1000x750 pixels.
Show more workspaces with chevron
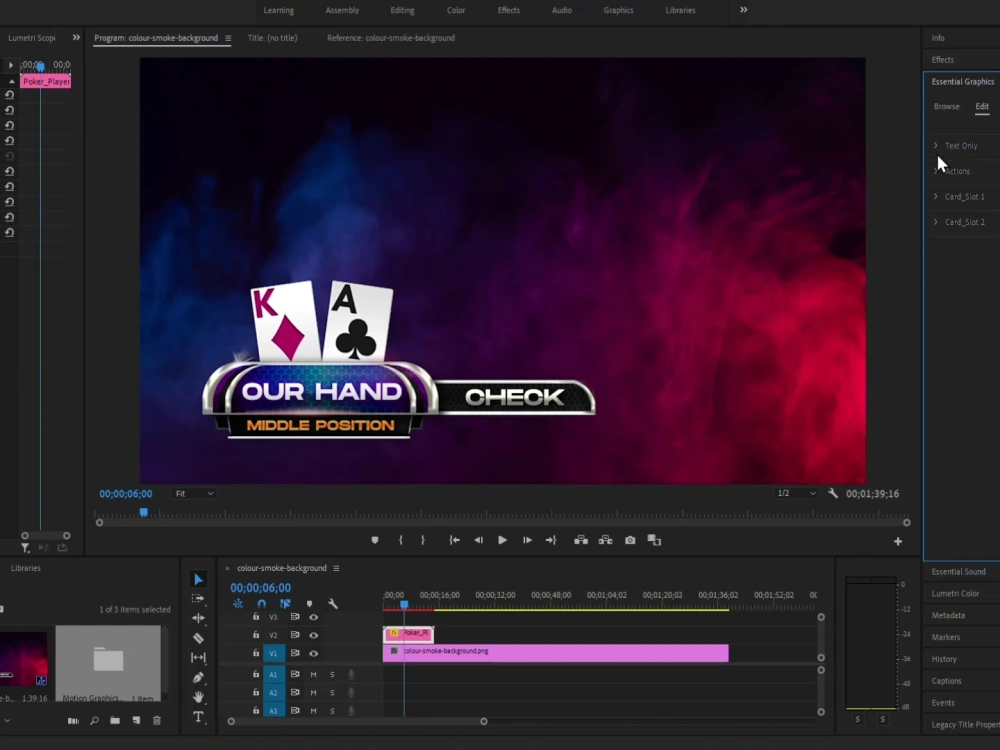(x=744, y=10)
